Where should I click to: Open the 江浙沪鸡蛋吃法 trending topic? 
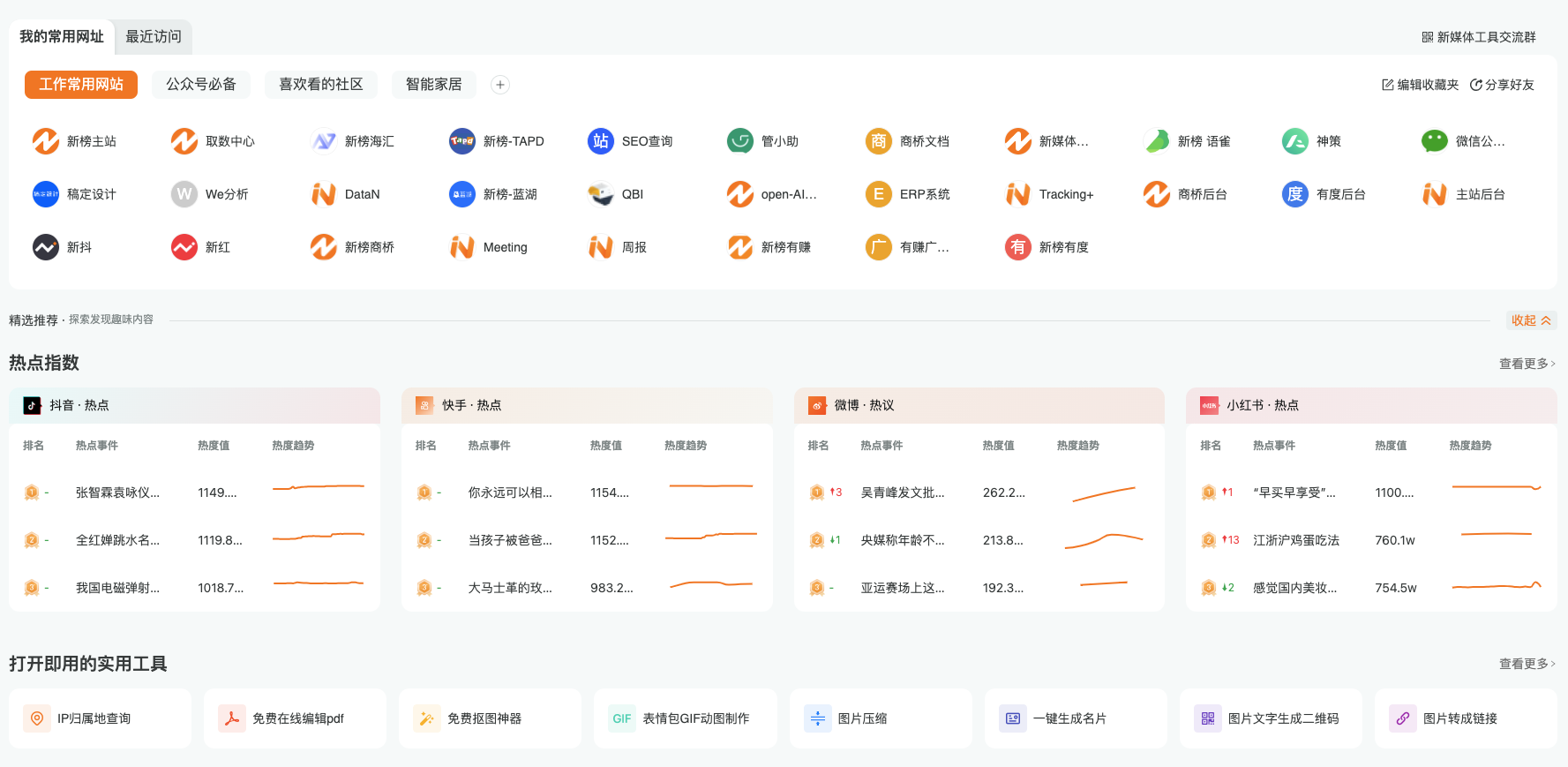(1295, 540)
